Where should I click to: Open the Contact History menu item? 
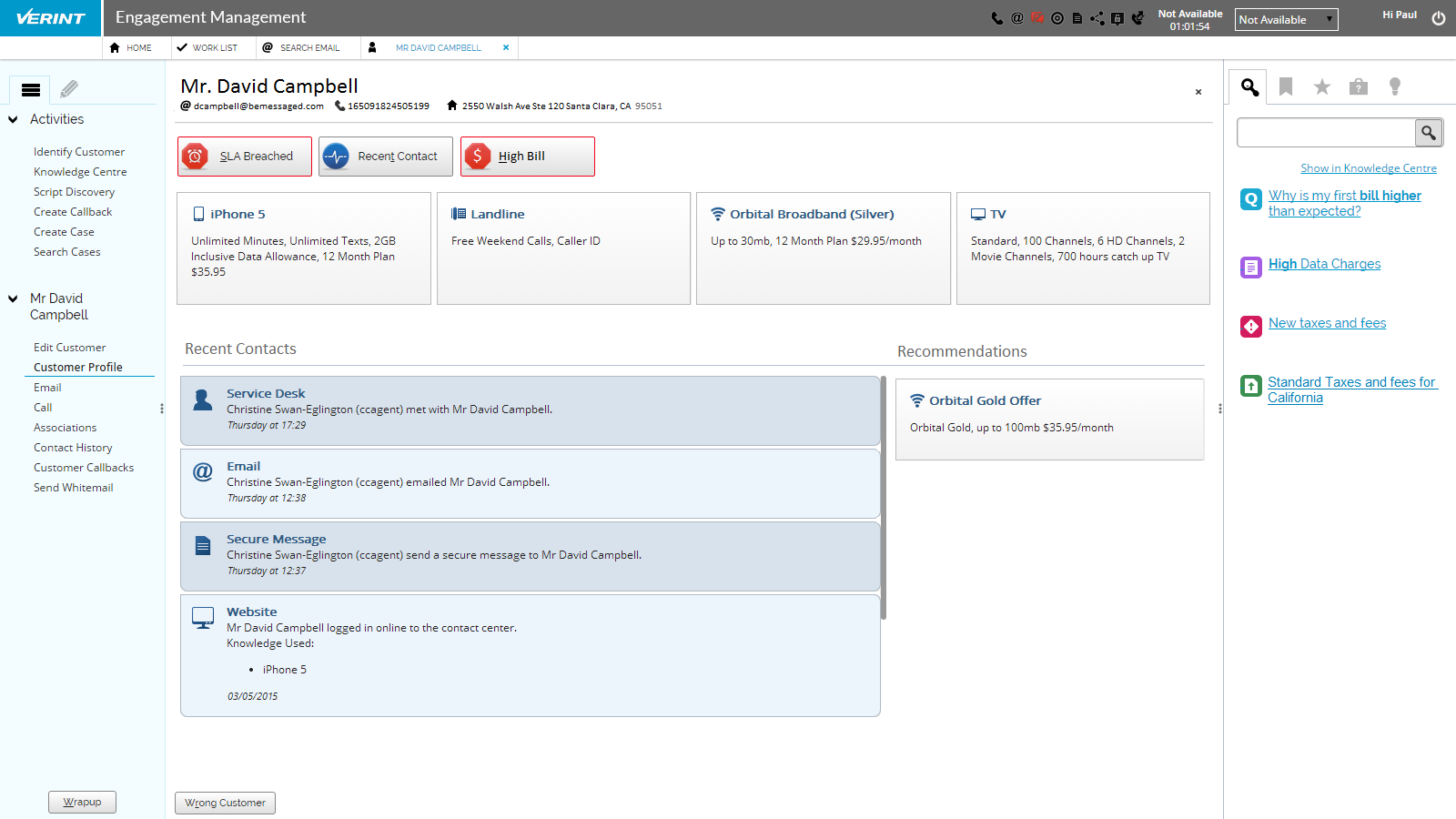(73, 447)
